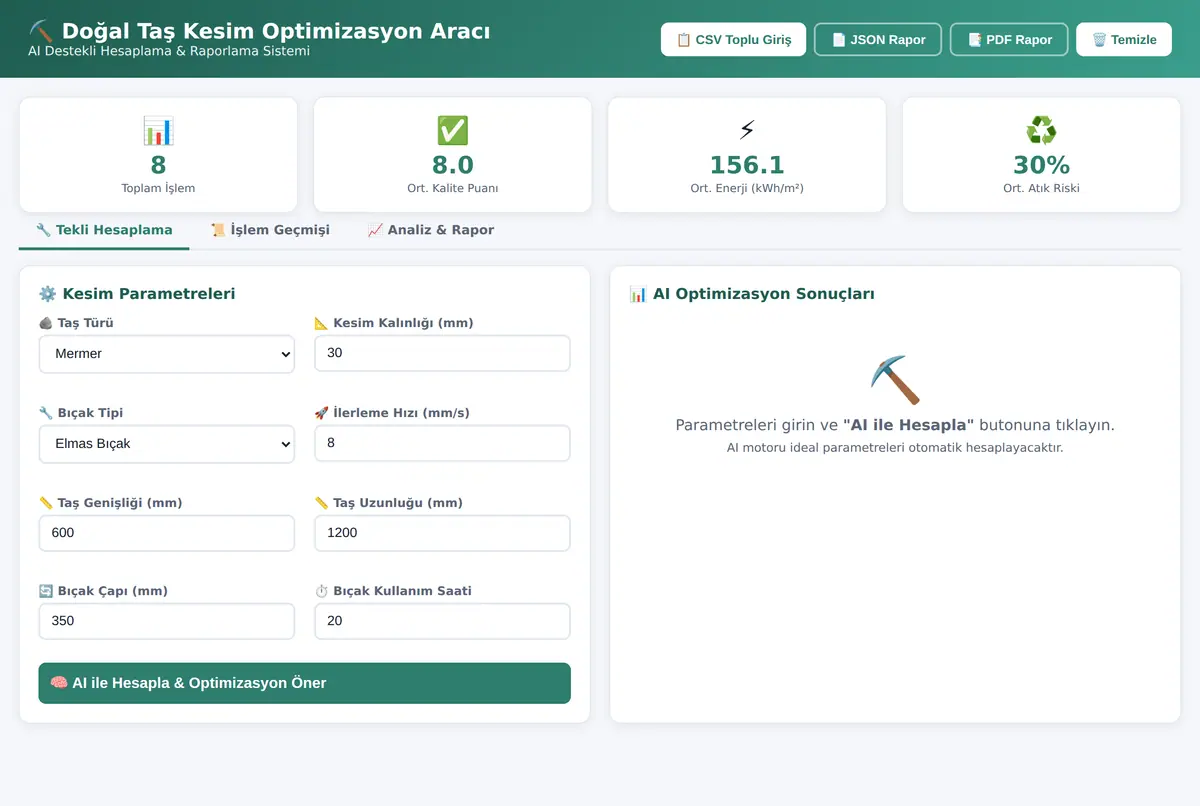The height and width of the screenshot is (806, 1200).
Task: Click the Kesim Parametreleri heading
Action: pos(149,294)
